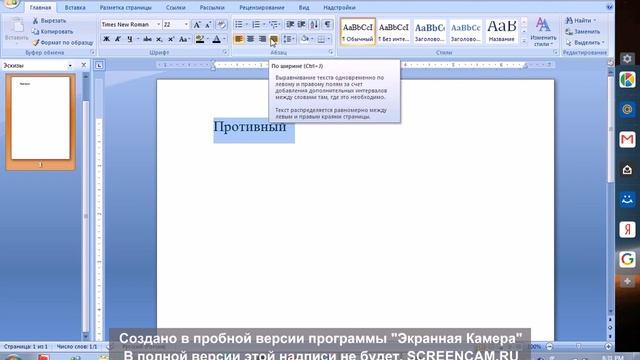Open the Вид ribbon tab

tap(304, 7)
